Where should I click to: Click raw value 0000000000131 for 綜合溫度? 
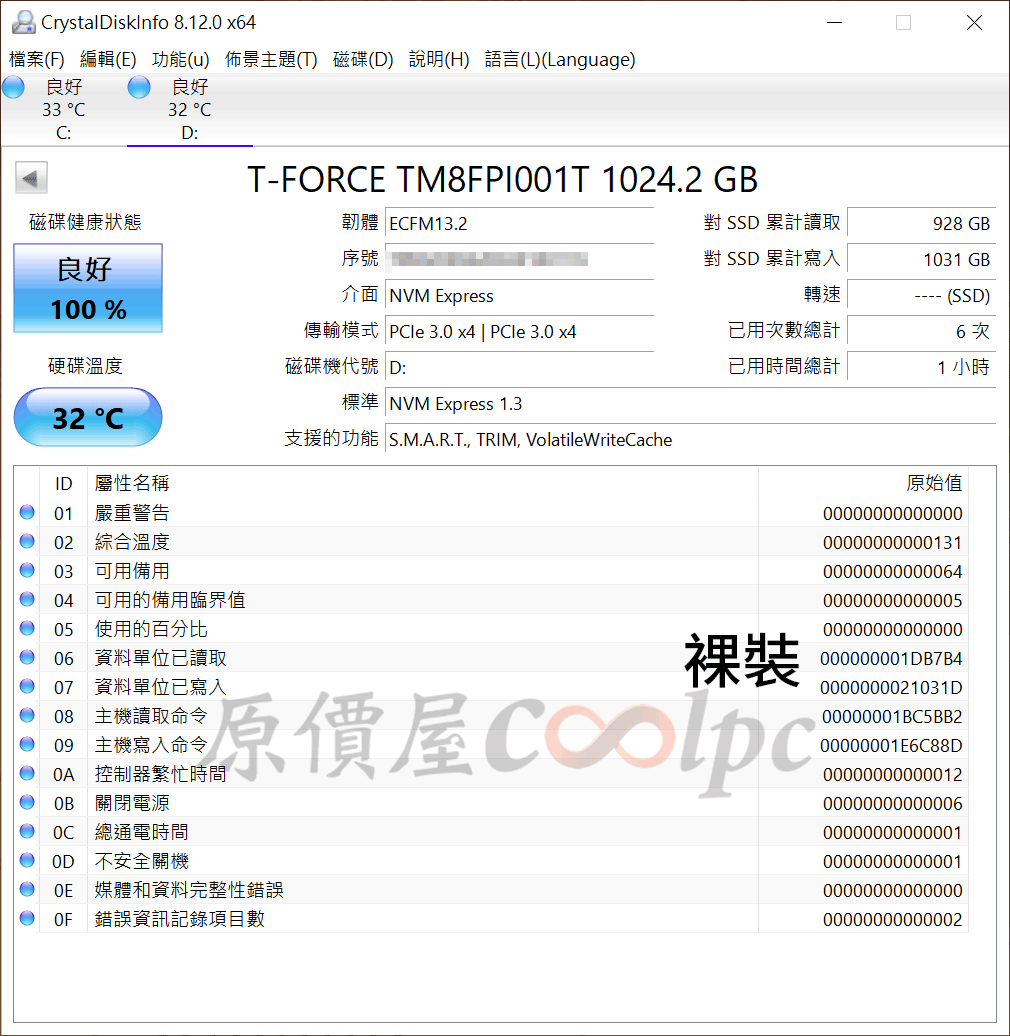pos(892,542)
